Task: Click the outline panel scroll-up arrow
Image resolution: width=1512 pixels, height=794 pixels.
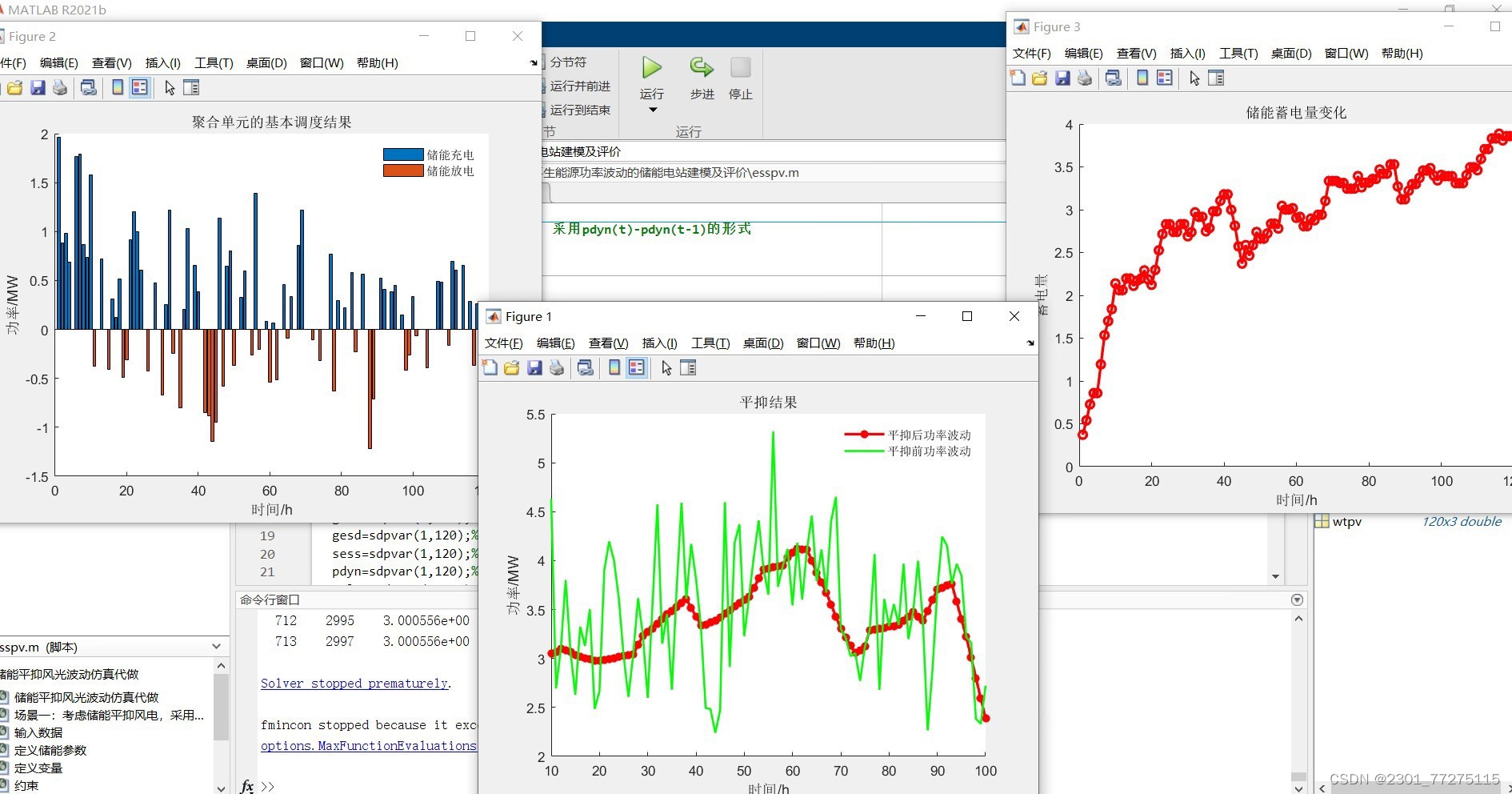Action: (222, 666)
